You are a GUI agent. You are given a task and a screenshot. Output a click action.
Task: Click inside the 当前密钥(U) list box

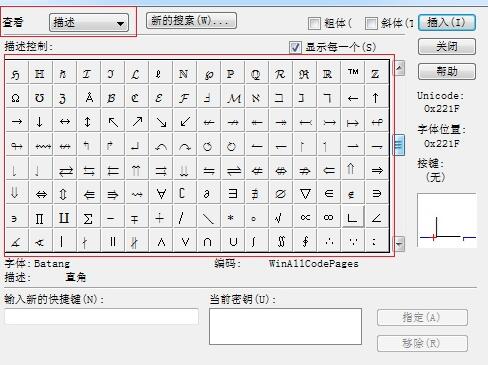285,326
